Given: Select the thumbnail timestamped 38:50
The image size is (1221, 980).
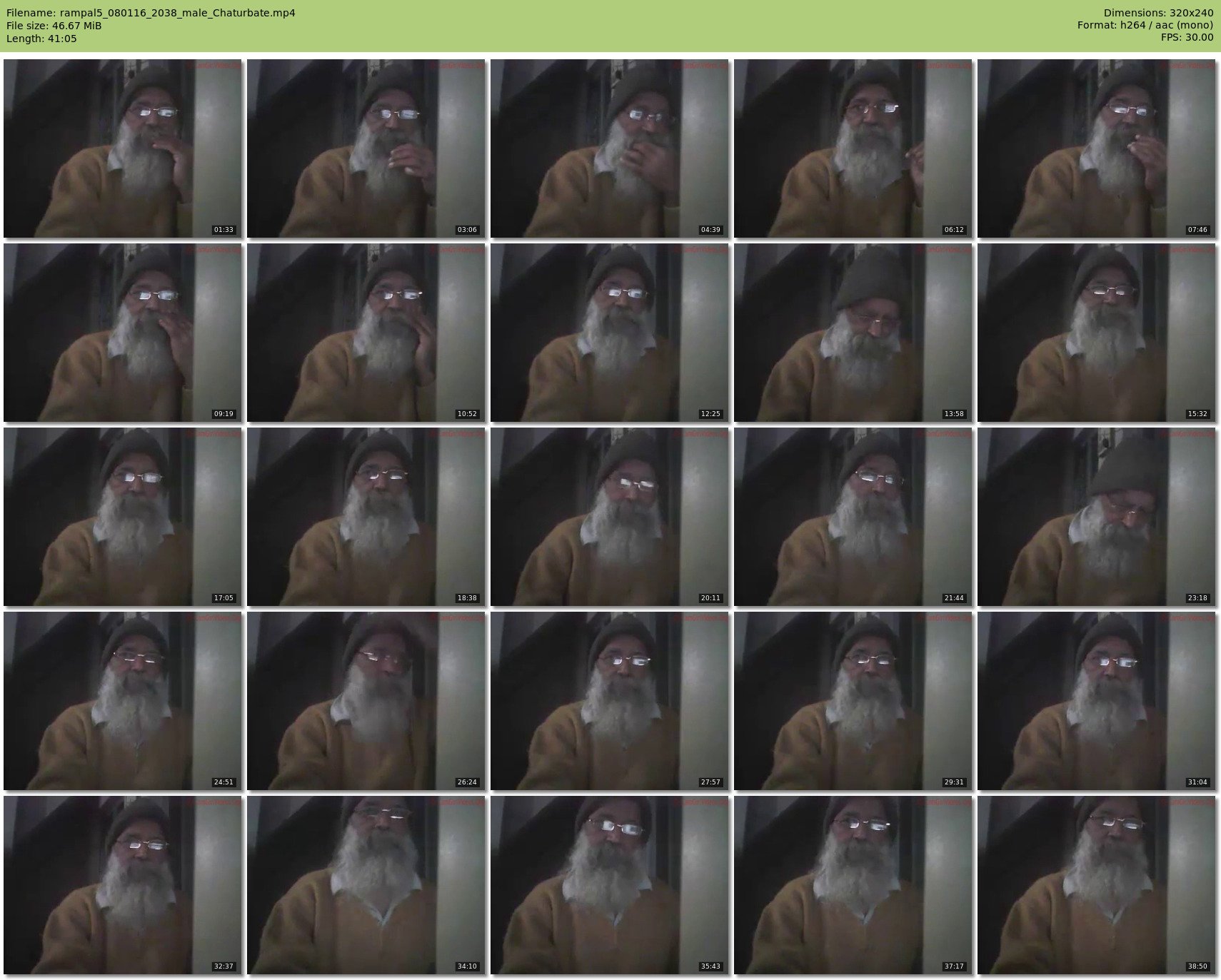Looking at the screenshot, I should click(x=1096, y=885).
